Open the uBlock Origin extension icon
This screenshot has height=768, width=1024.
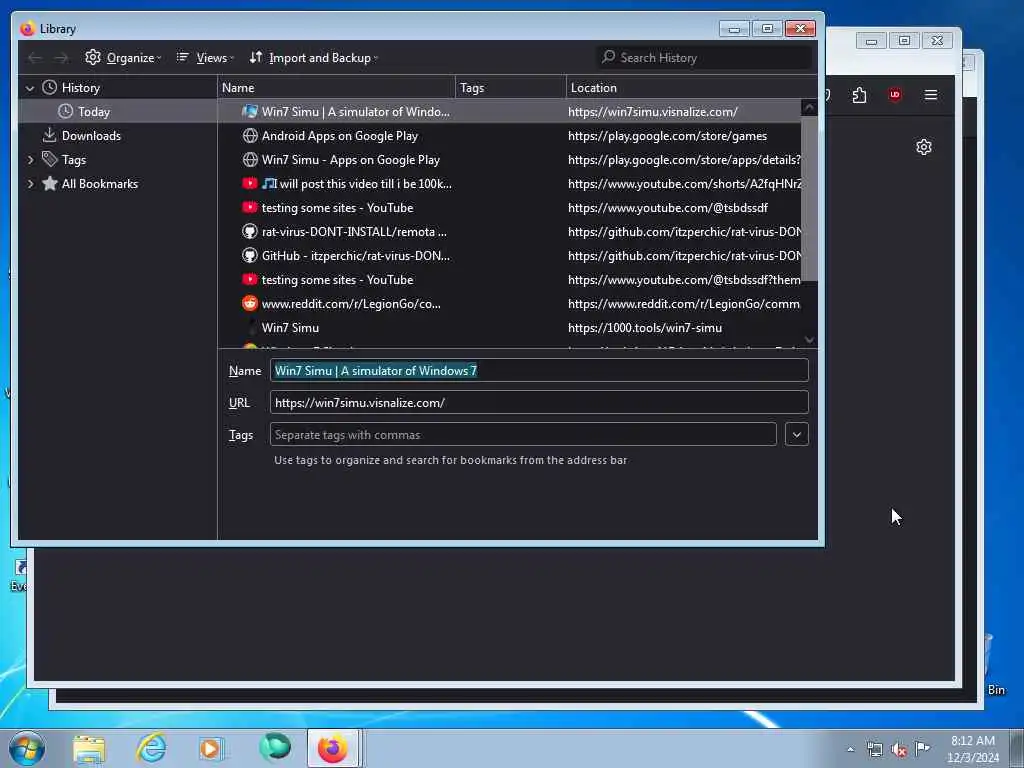point(895,95)
